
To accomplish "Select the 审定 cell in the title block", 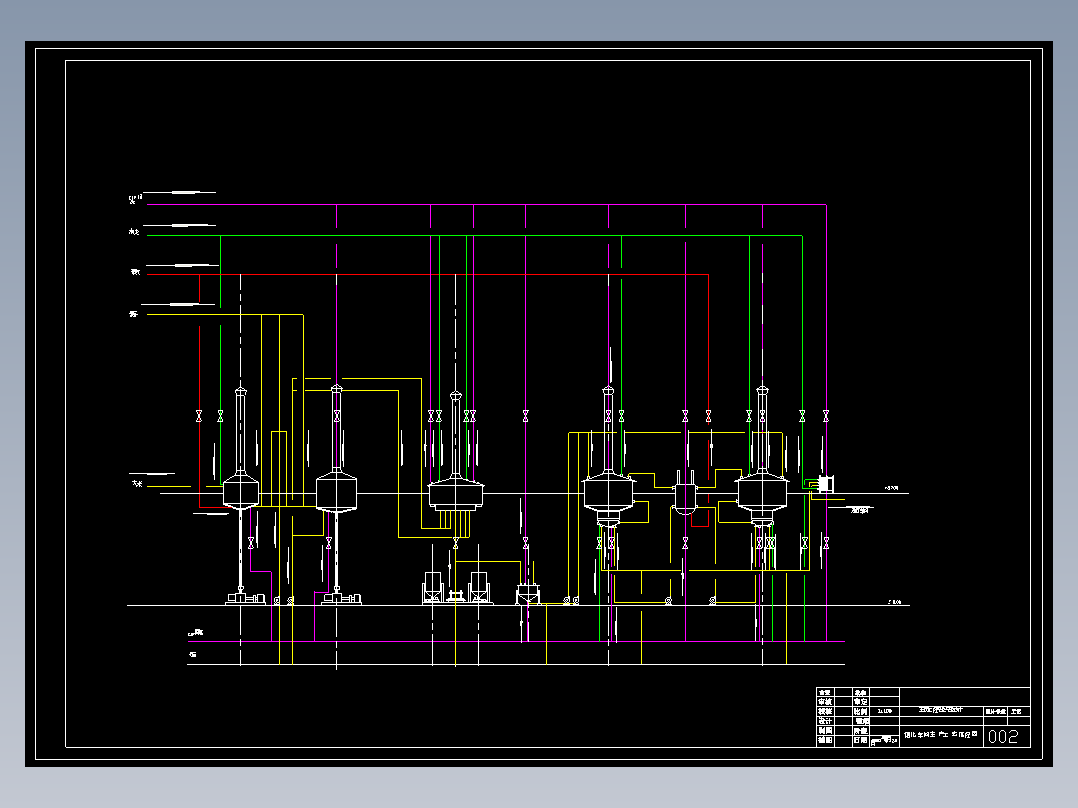I will (x=861, y=701).
